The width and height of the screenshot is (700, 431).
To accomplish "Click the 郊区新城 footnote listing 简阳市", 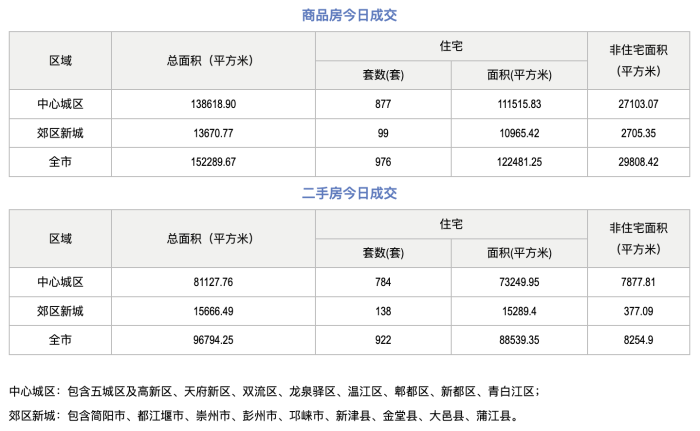I will (x=262, y=415).
